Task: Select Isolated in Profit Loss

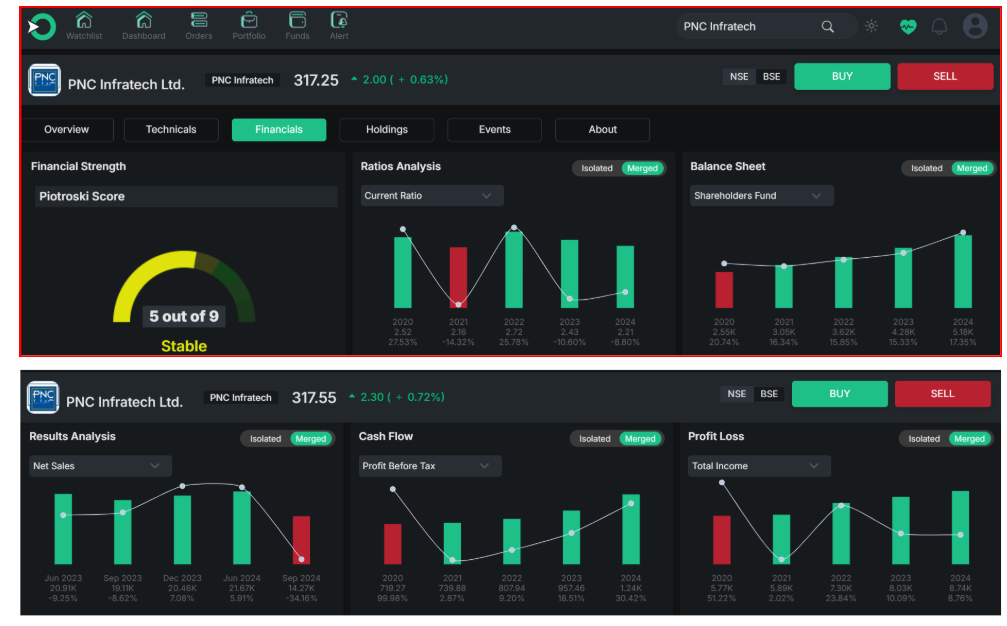Action: coord(924,439)
